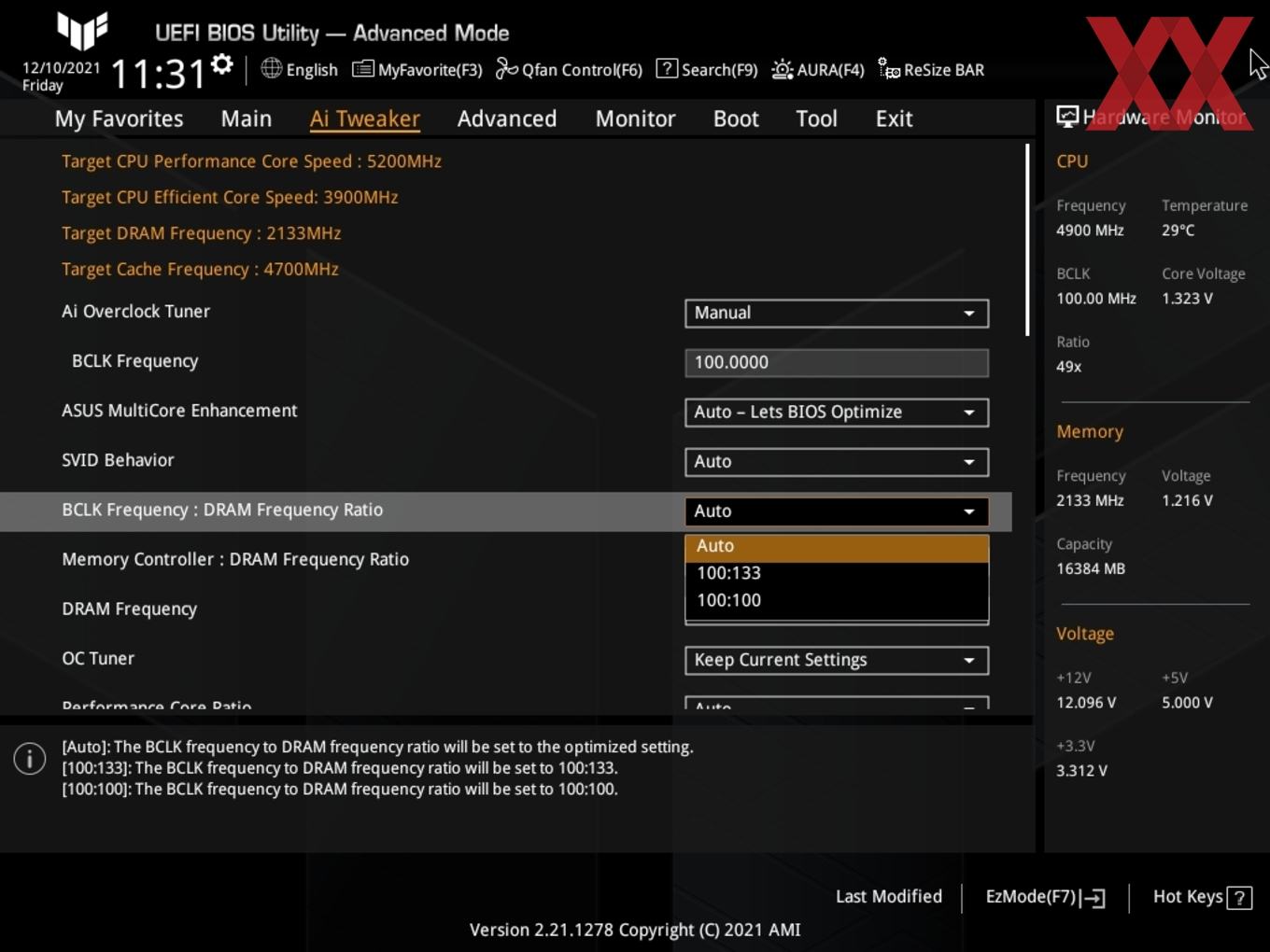Collapse BCLK Frequency : DRAM Frequency Ratio dropdown
This screenshot has width=1270, height=952.
(x=837, y=511)
